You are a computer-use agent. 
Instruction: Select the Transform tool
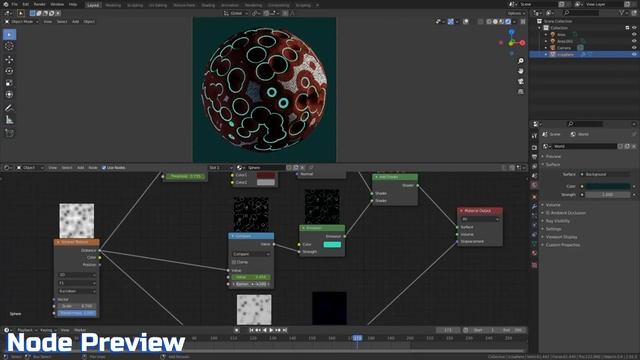9,94
